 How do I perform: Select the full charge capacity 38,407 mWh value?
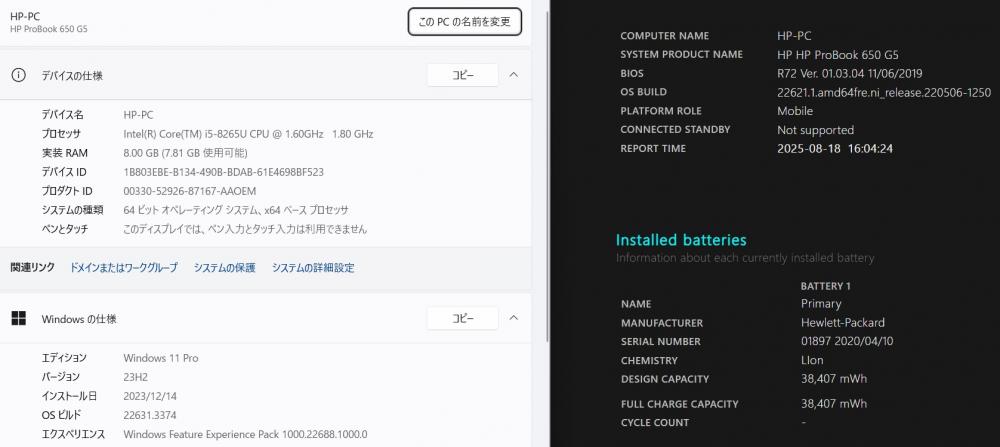834,404
